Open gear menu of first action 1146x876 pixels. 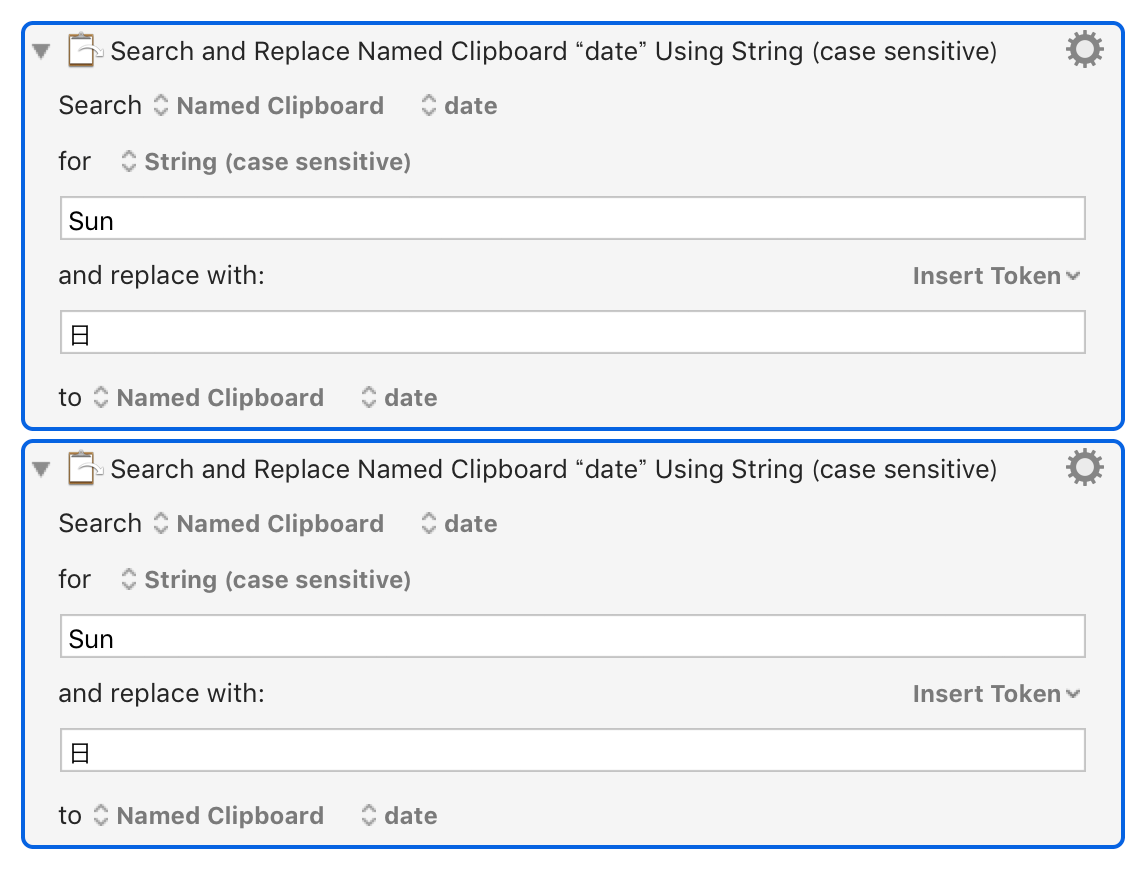tap(1085, 50)
